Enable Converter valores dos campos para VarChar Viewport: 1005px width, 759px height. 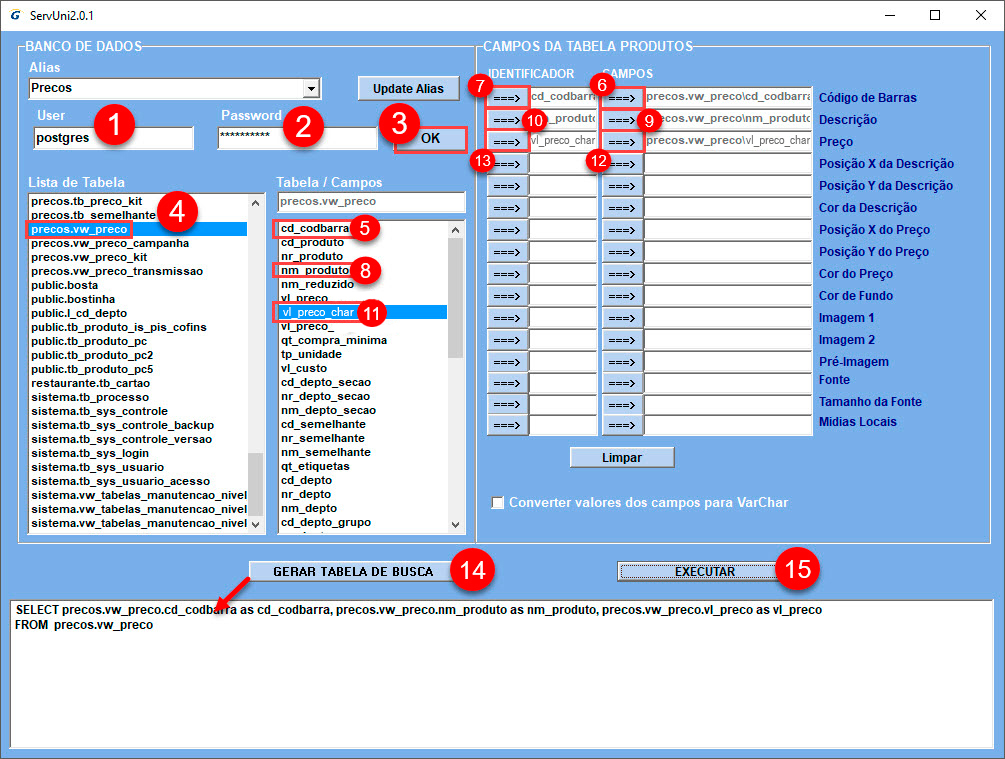(x=498, y=503)
